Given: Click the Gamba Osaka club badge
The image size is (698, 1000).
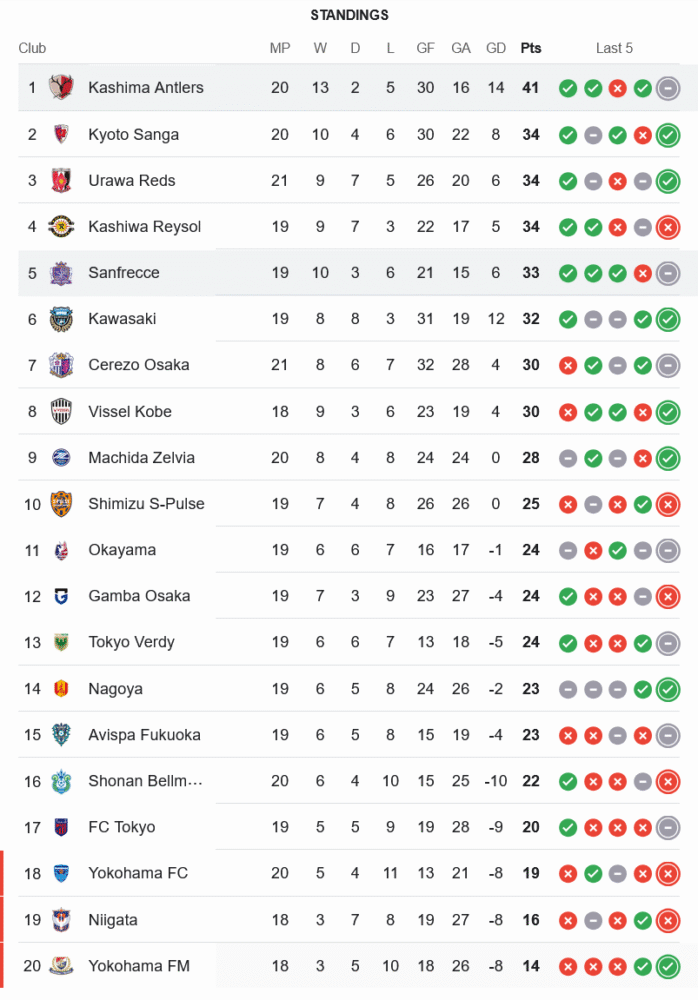Looking at the screenshot, I should tap(62, 596).
